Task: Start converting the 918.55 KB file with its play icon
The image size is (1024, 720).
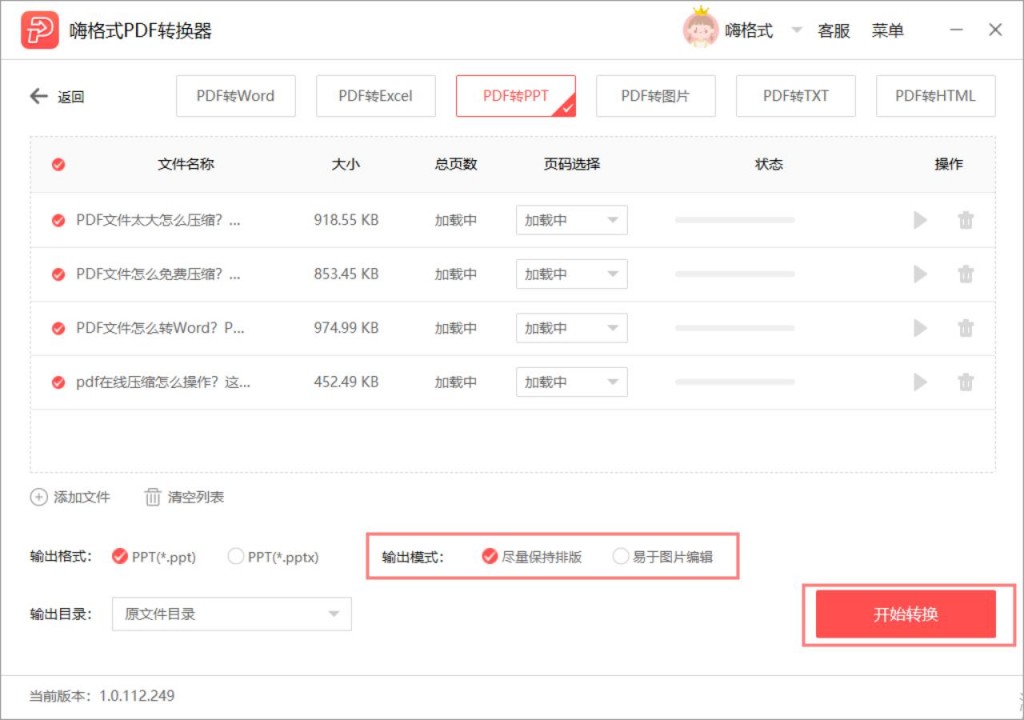Action: [920, 220]
